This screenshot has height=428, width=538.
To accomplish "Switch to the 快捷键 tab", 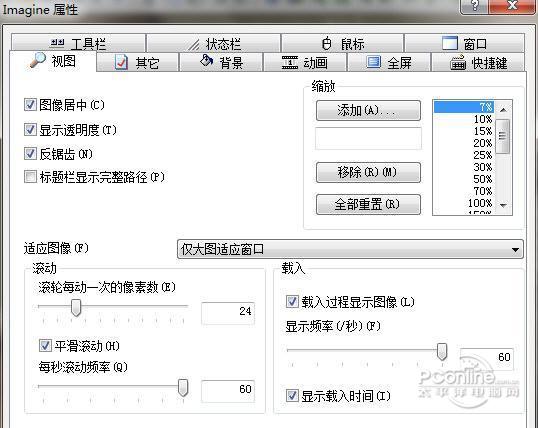I will tap(478, 62).
